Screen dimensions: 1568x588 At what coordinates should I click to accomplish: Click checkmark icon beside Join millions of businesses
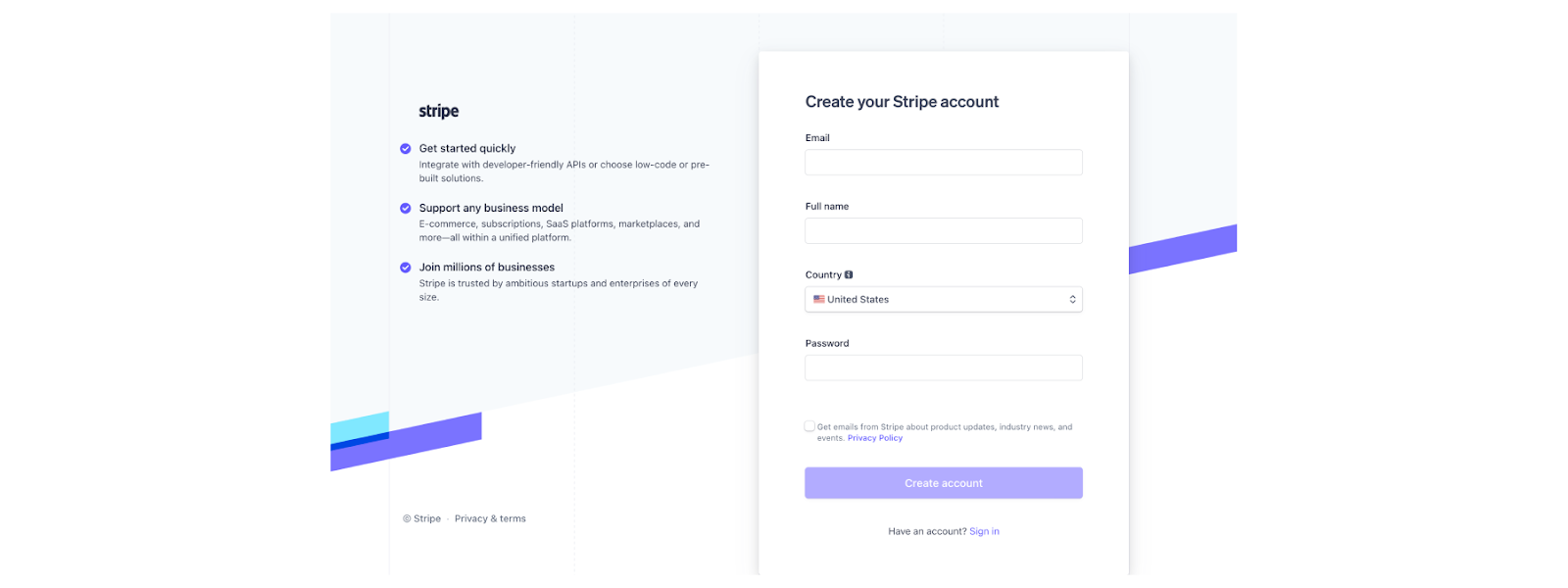[x=405, y=268]
